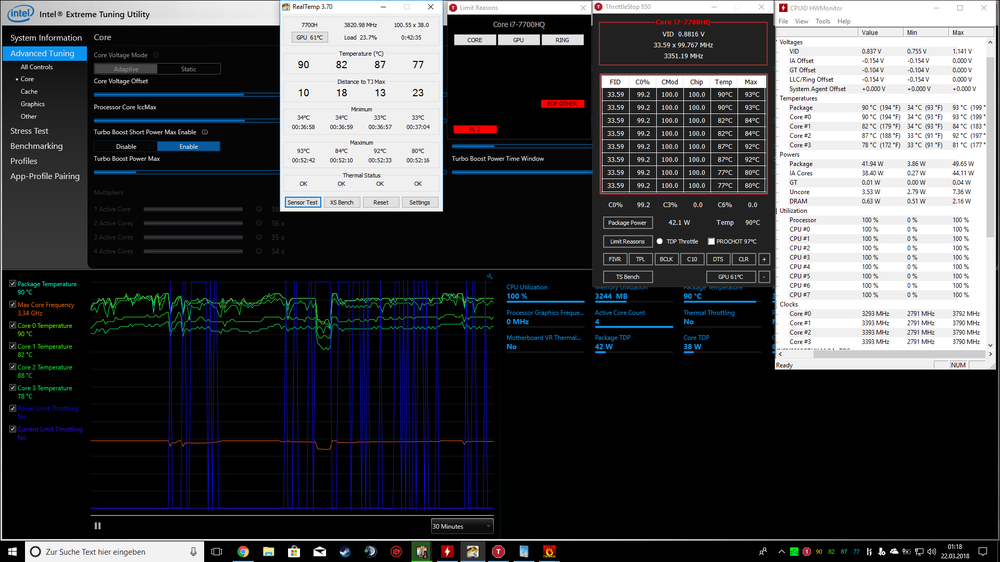Toggle the Max Core Frequency checkbox

coord(12,305)
